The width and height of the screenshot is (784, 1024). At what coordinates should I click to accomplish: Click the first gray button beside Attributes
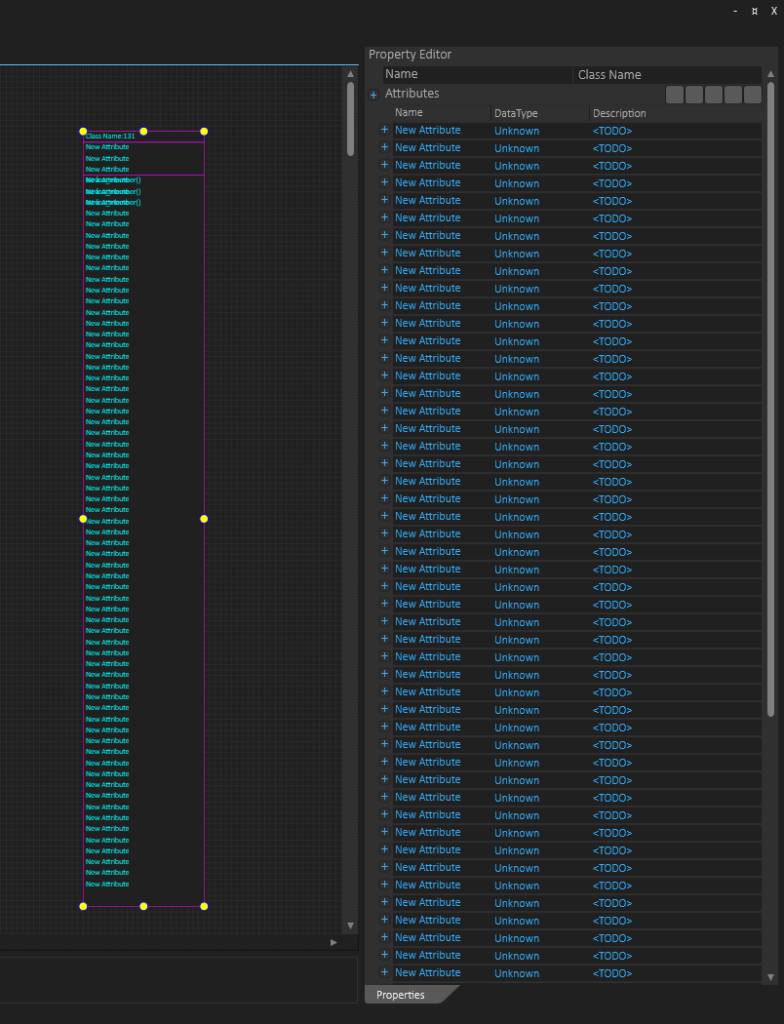(675, 95)
